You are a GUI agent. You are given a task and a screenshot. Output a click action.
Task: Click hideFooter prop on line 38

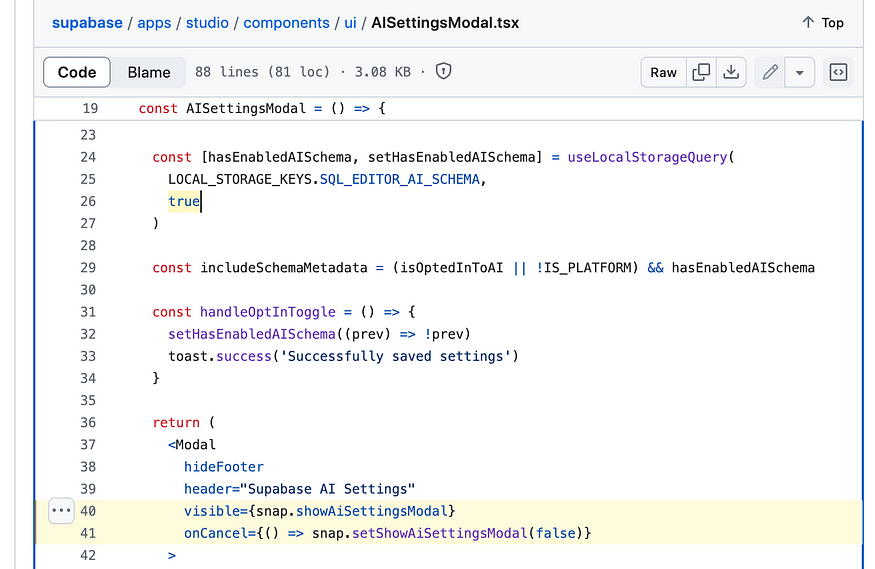pyautogui.click(x=224, y=467)
